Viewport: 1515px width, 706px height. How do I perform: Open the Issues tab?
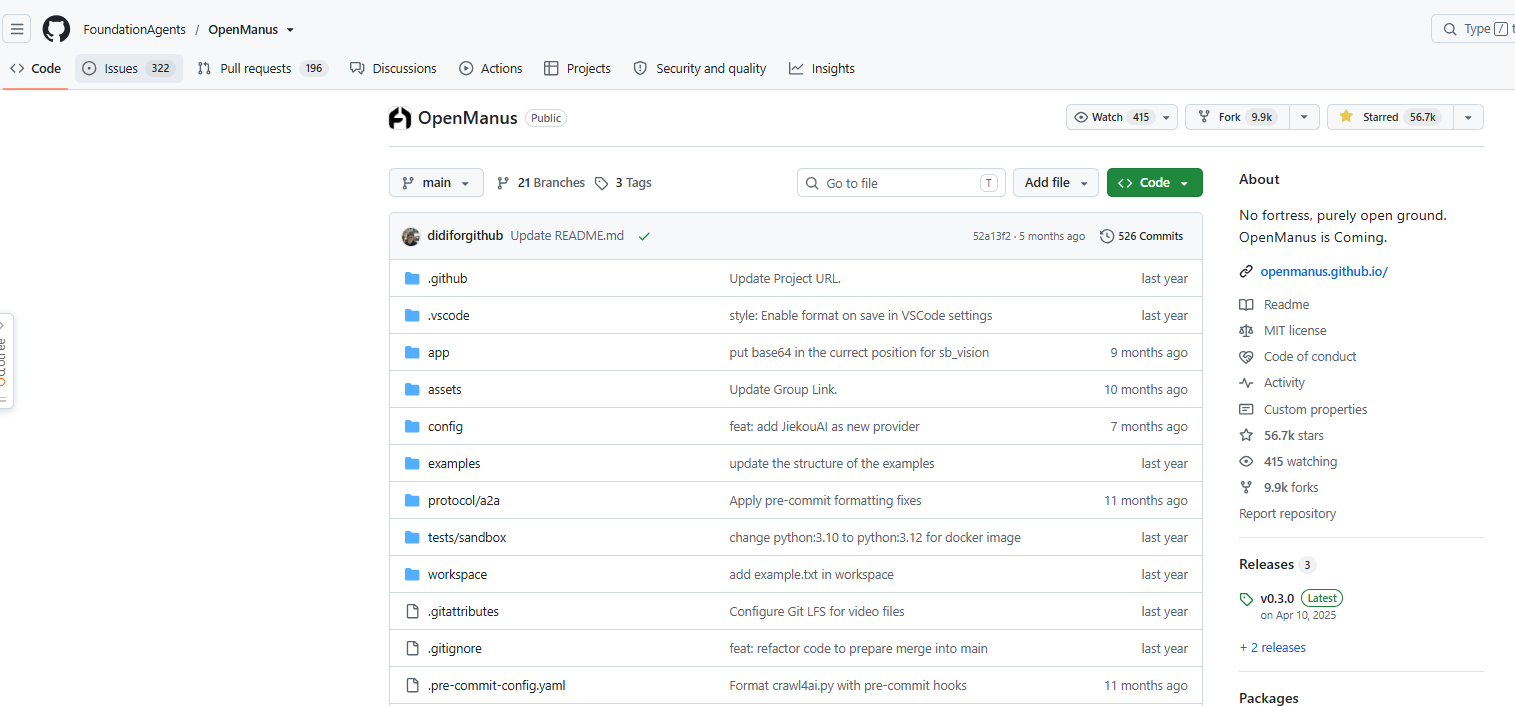(x=128, y=69)
